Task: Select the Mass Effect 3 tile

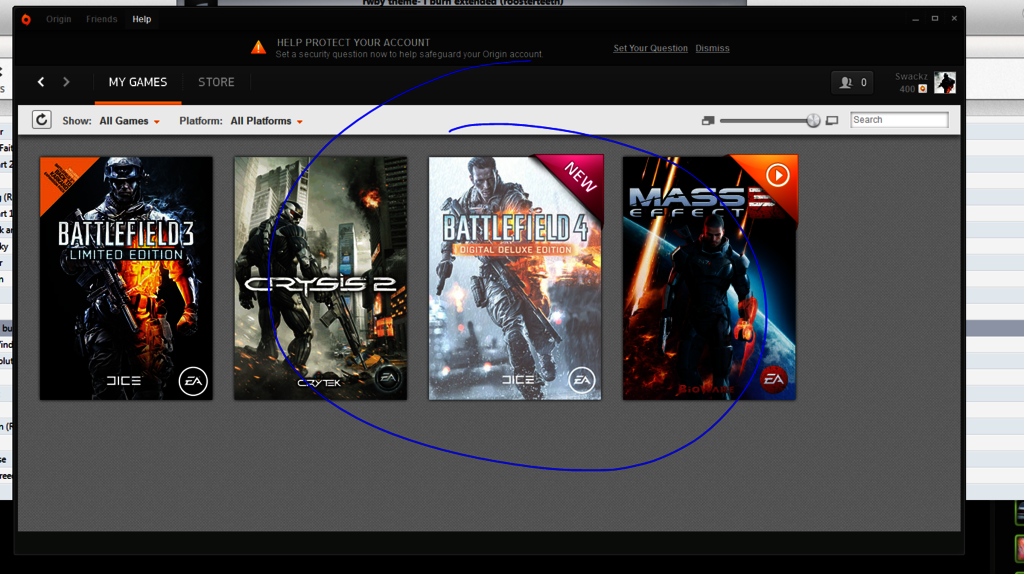Action: pos(709,278)
